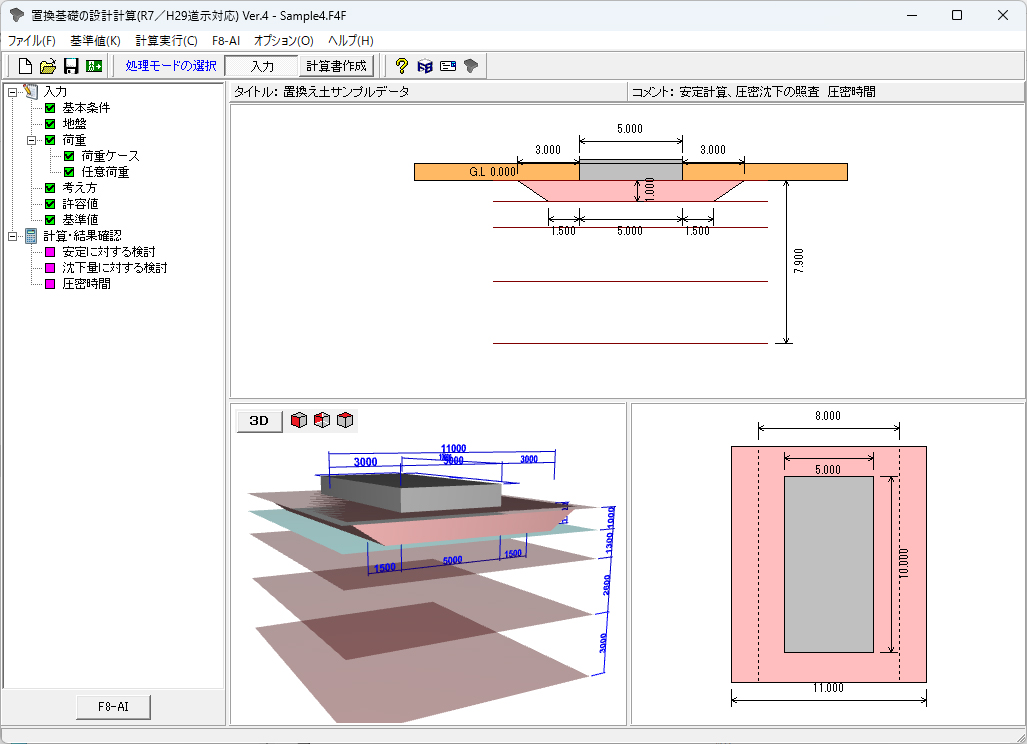Toggle the 地盤 checkbox

[x=50, y=124]
